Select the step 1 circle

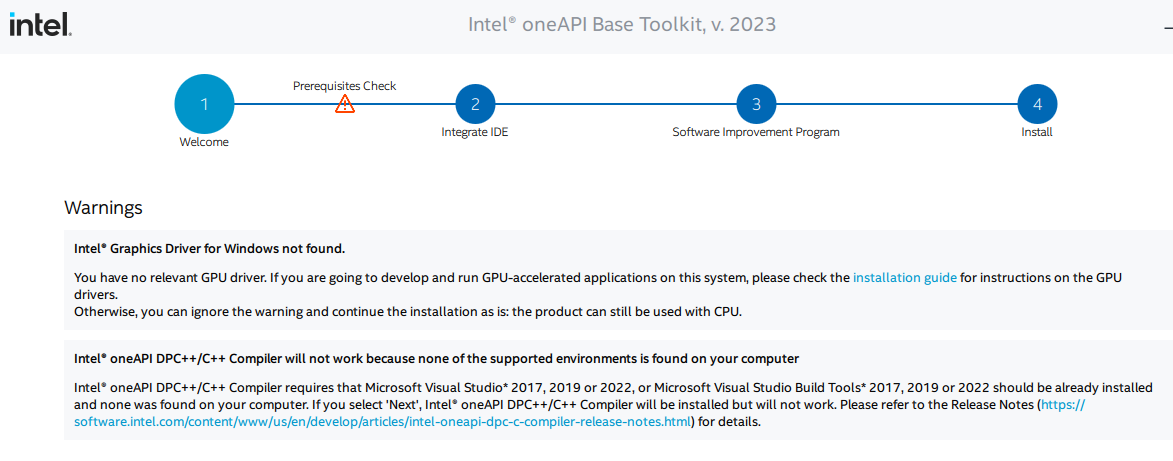pyautogui.click(x=204, y=104)
